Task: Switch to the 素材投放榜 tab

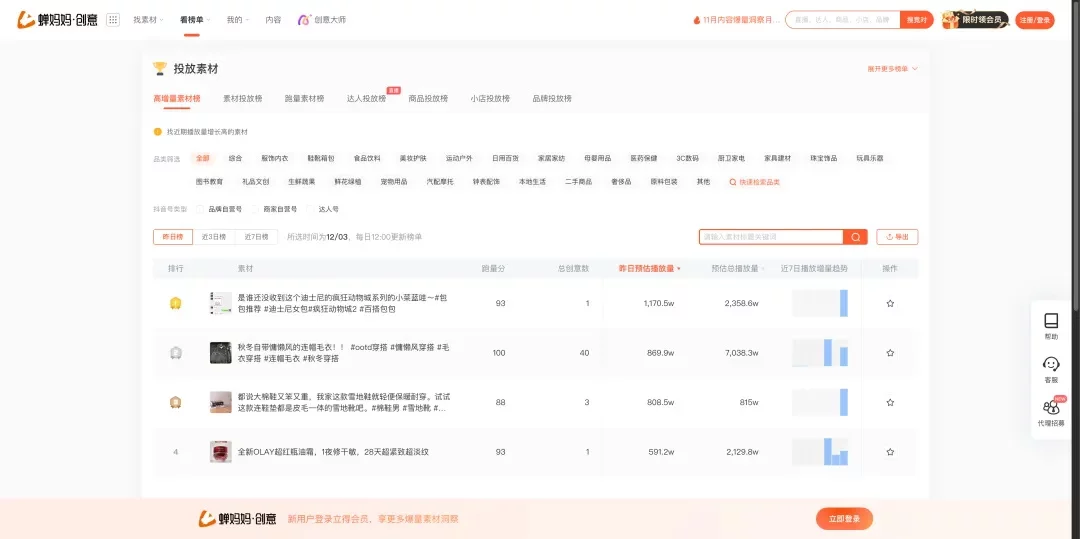Action: [242, 98]
